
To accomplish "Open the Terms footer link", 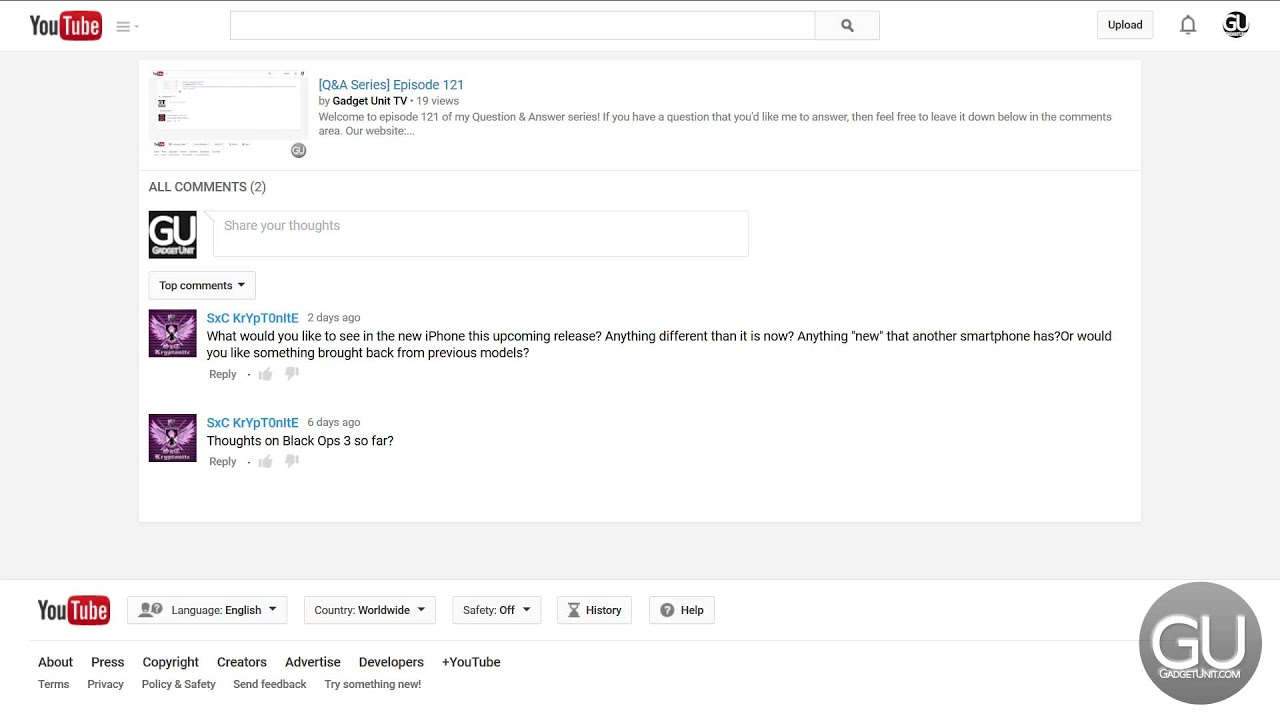I will [x=54, y=684].
